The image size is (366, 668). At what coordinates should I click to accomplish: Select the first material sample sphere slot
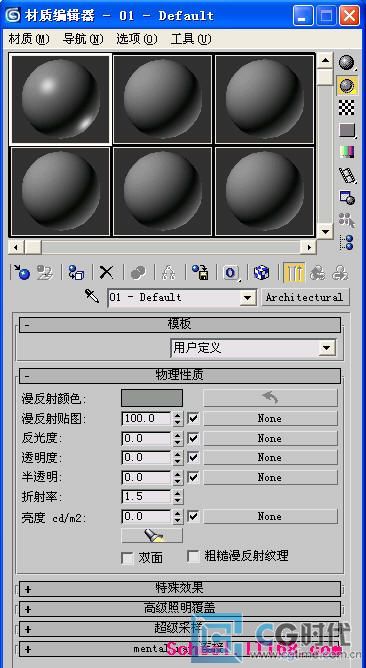pos(60,98)
